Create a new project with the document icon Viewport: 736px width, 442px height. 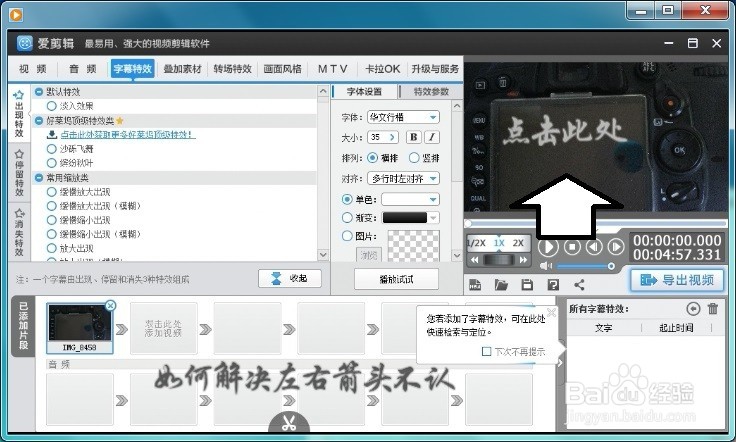click(475, 284)
